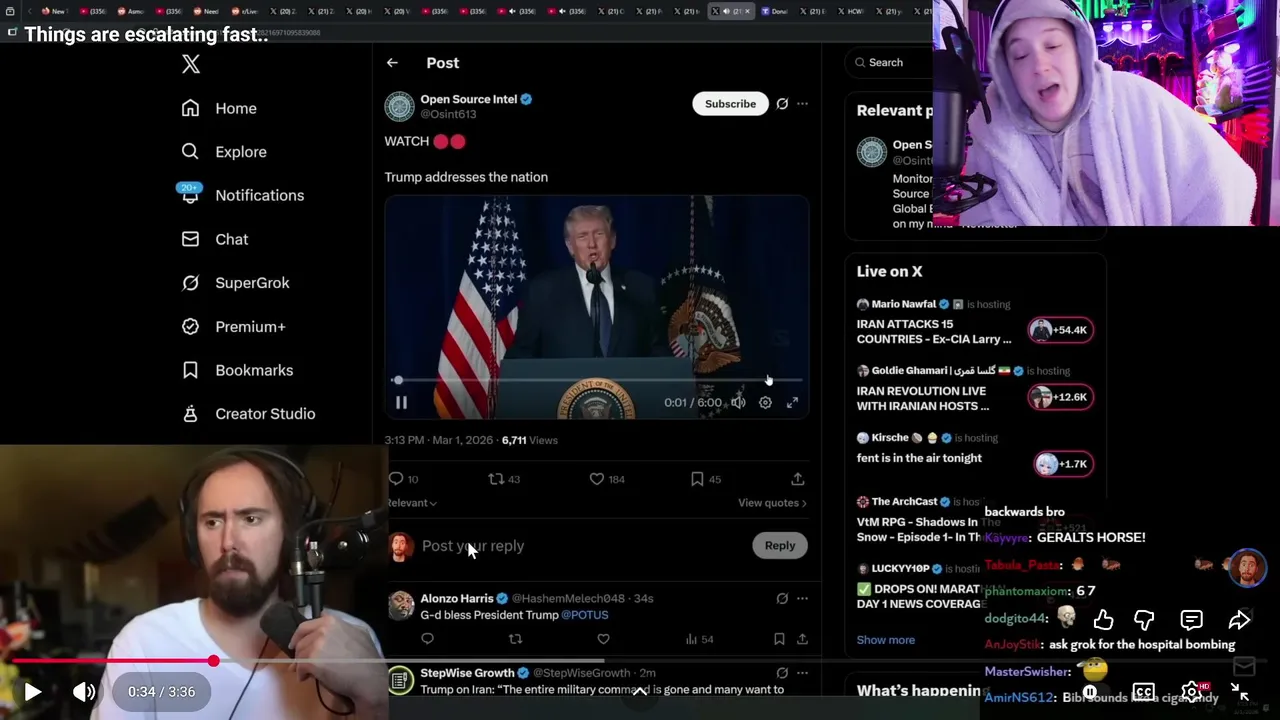Open Notifications in the X sidebar
The width and height of the screenshot is (1280, 720).
[242, 195]
